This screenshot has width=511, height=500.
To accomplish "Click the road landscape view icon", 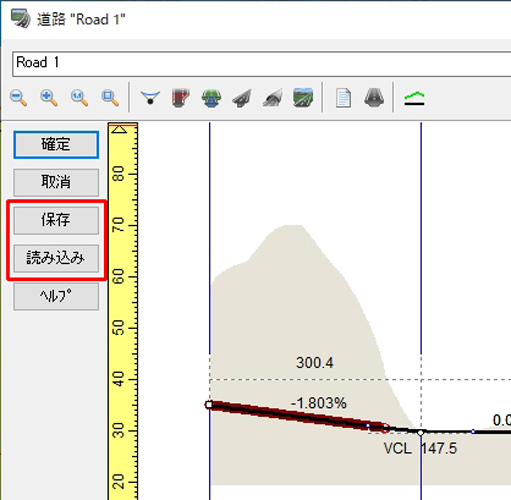I will [x=303, y=98].
